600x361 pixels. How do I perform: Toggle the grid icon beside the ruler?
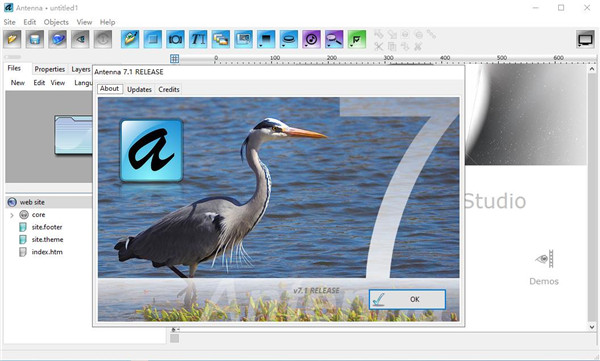pos(174,59)
